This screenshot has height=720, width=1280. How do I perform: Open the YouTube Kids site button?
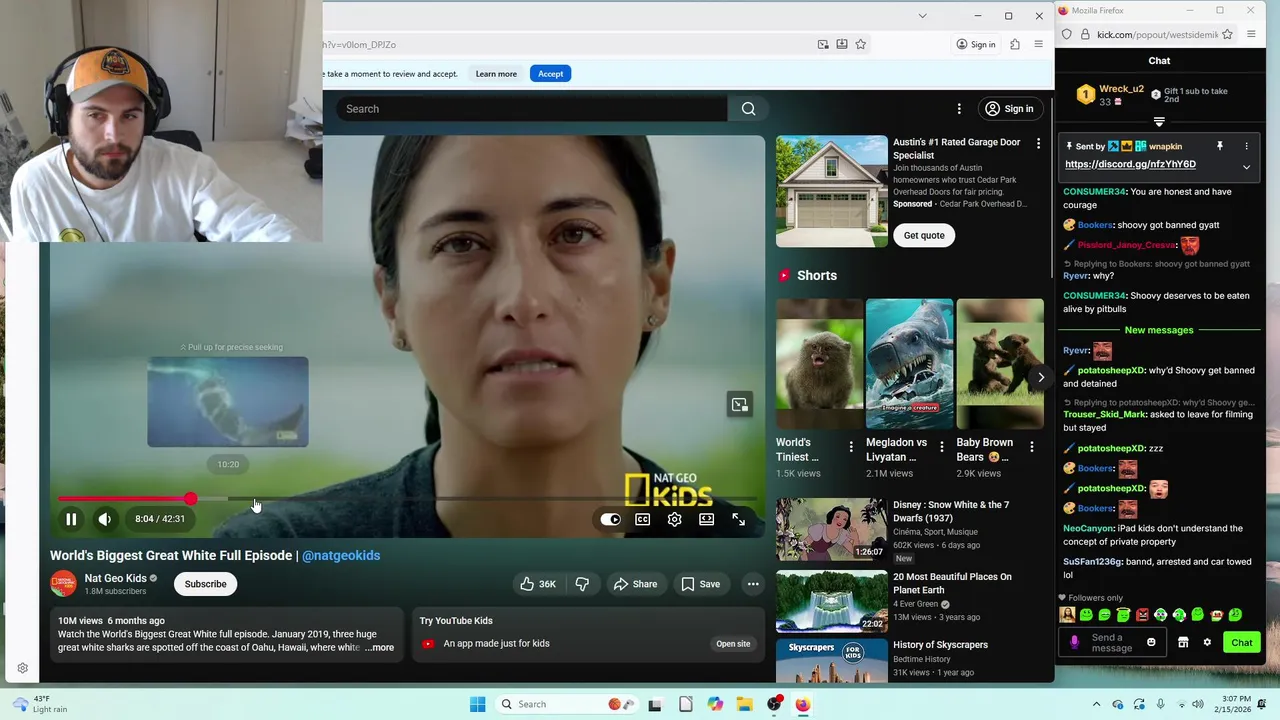(733, 644)
